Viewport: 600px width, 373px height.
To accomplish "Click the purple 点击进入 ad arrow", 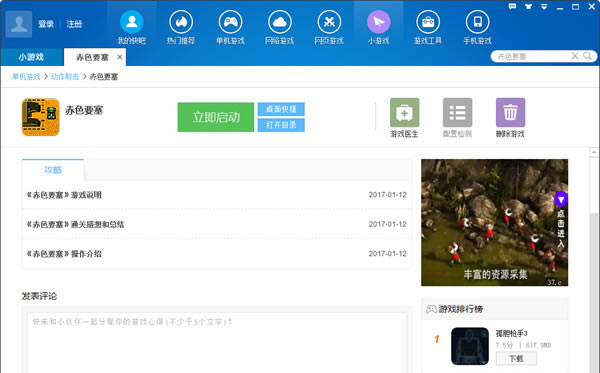I will (561, 199).
